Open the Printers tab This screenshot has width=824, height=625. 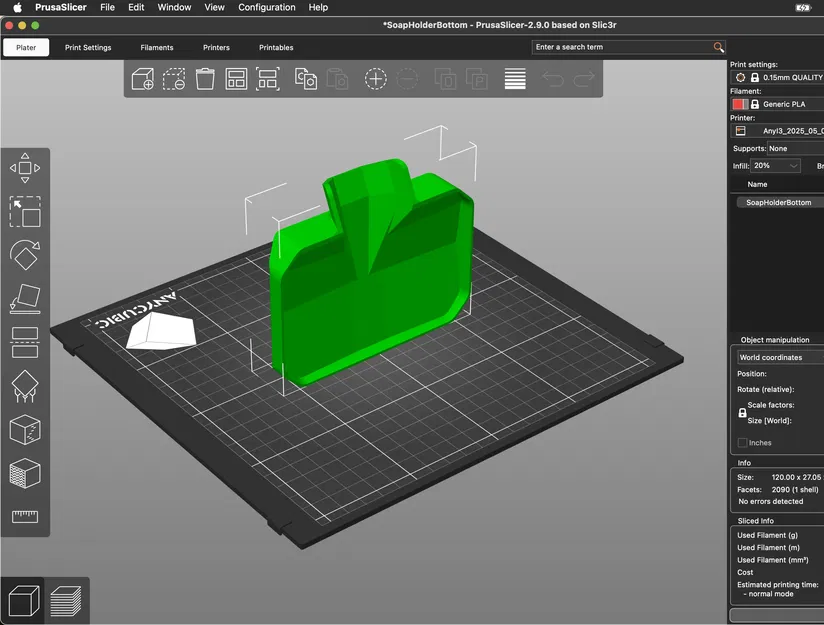[216, 47]
